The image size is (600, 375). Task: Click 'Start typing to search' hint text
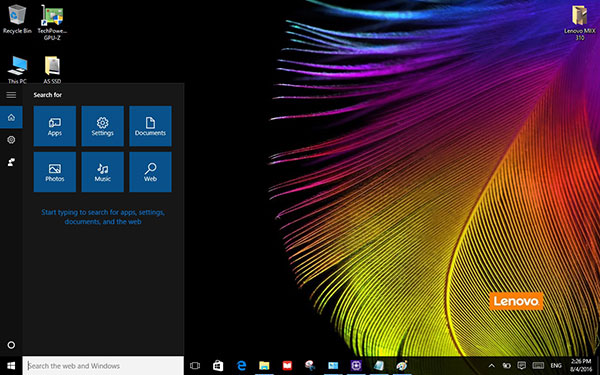103,217
